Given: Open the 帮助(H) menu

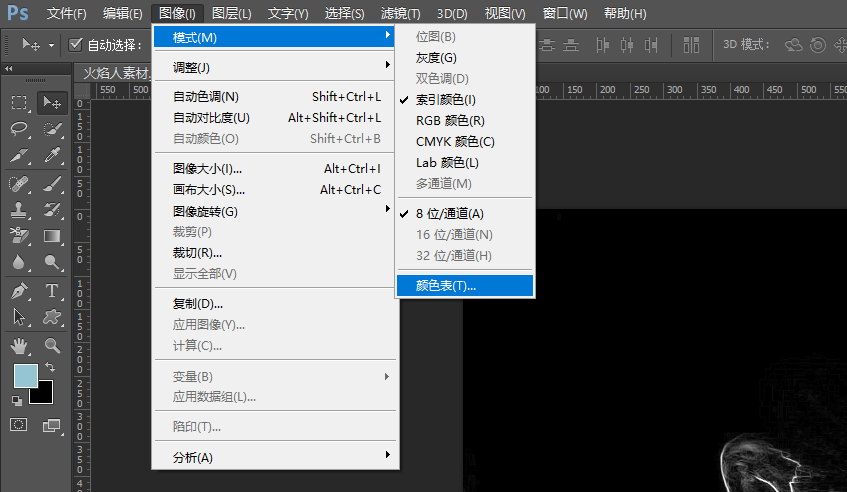Looking at the screenshot, I should [625, 14].
